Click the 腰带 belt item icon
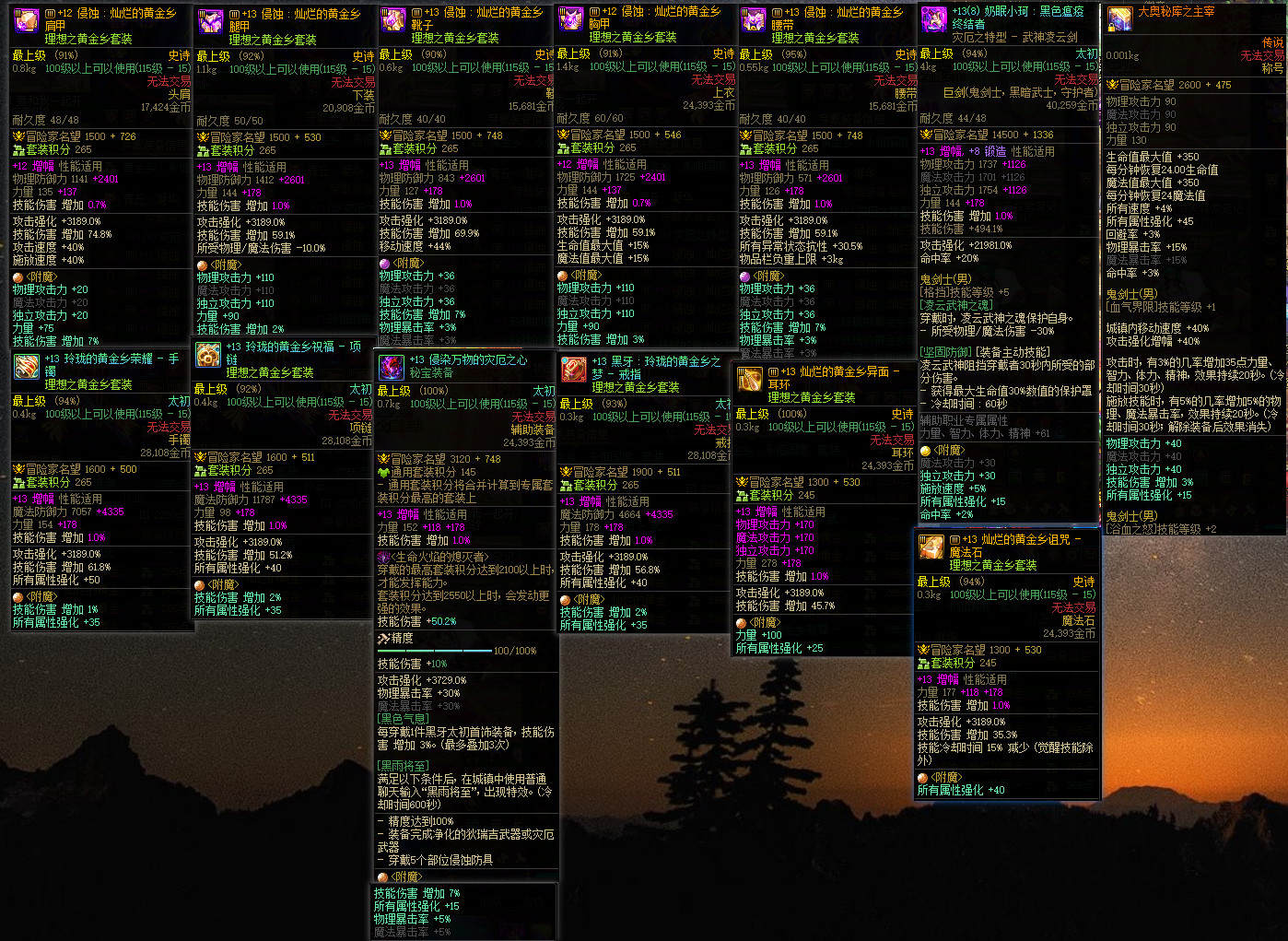The image size is (1288, 941). pyautogui.click(x=754, y=20)
